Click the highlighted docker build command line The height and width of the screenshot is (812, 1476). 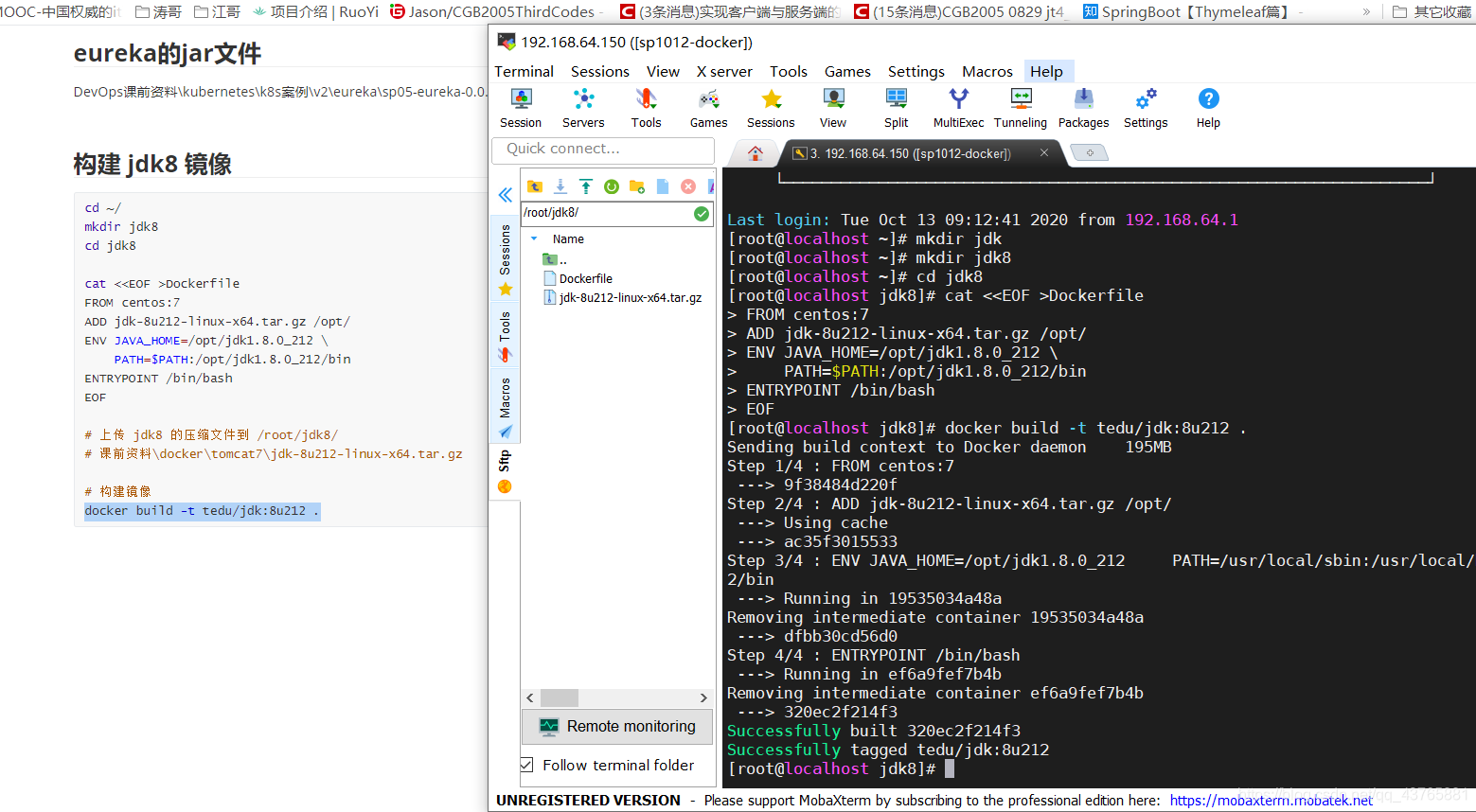pos(202,511)
